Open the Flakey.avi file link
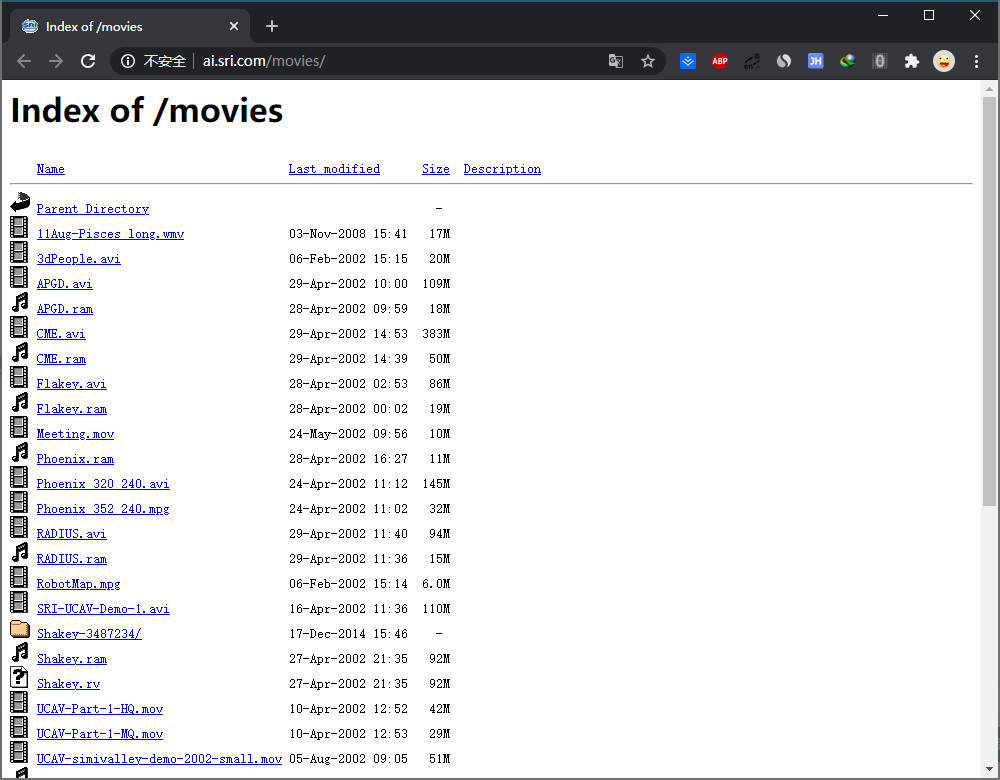This screenshot has width=1000, height=780. coord(71,384)
